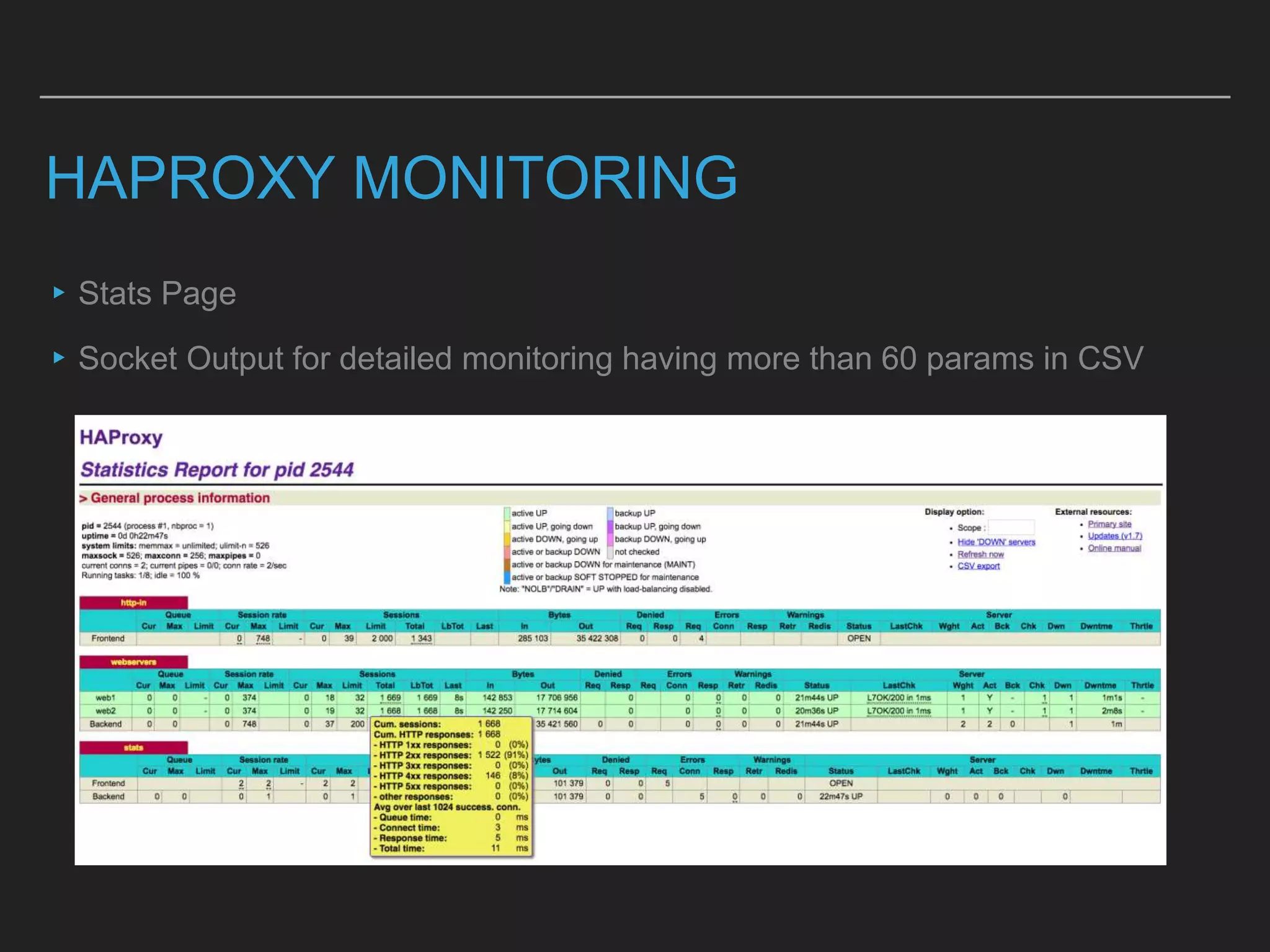1270x952 pixels.
Task: Click the 'backup UP' legend color swatch
Action: pos(610,513)
